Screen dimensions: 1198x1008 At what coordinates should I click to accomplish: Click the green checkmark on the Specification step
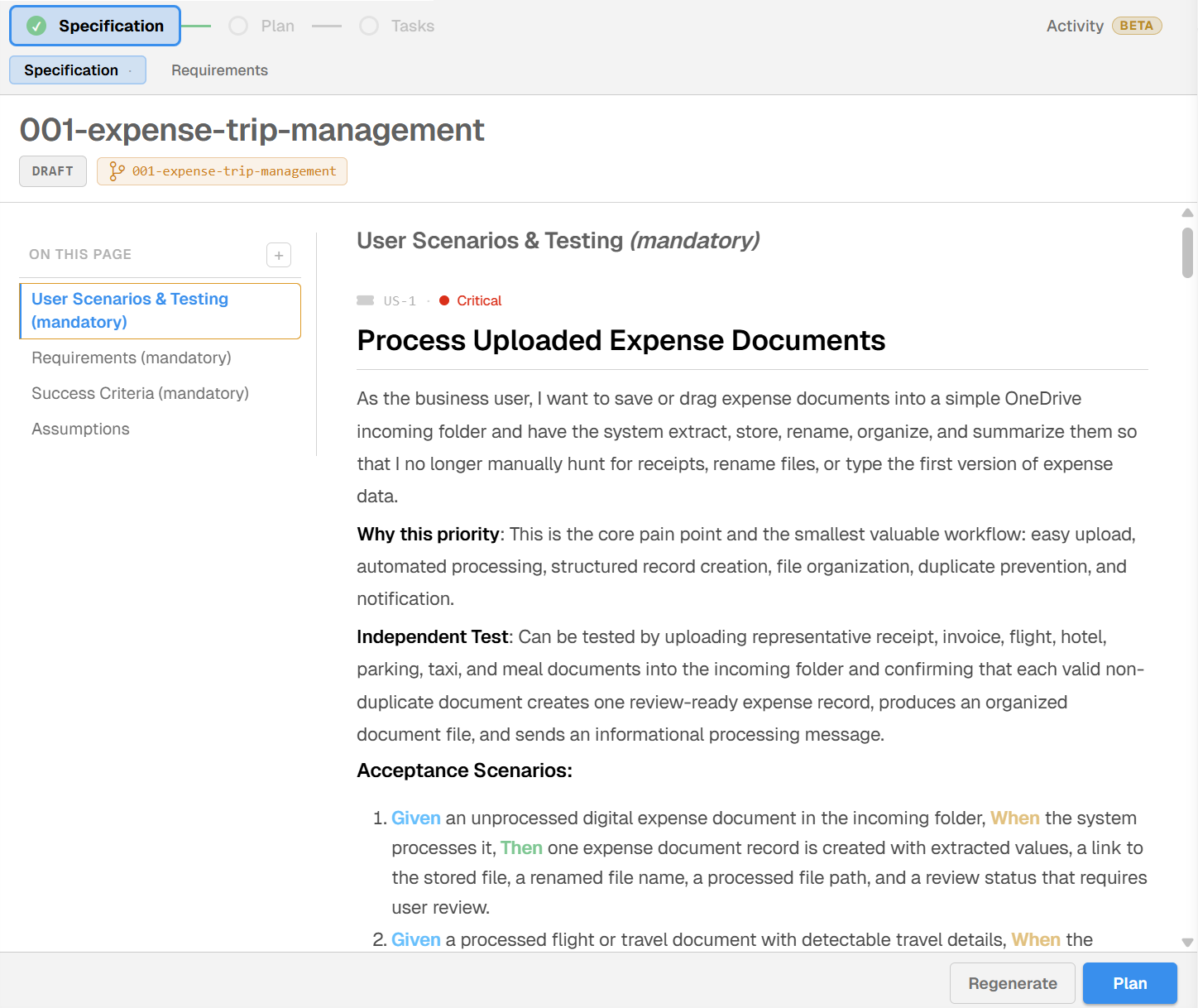(36, 26)
